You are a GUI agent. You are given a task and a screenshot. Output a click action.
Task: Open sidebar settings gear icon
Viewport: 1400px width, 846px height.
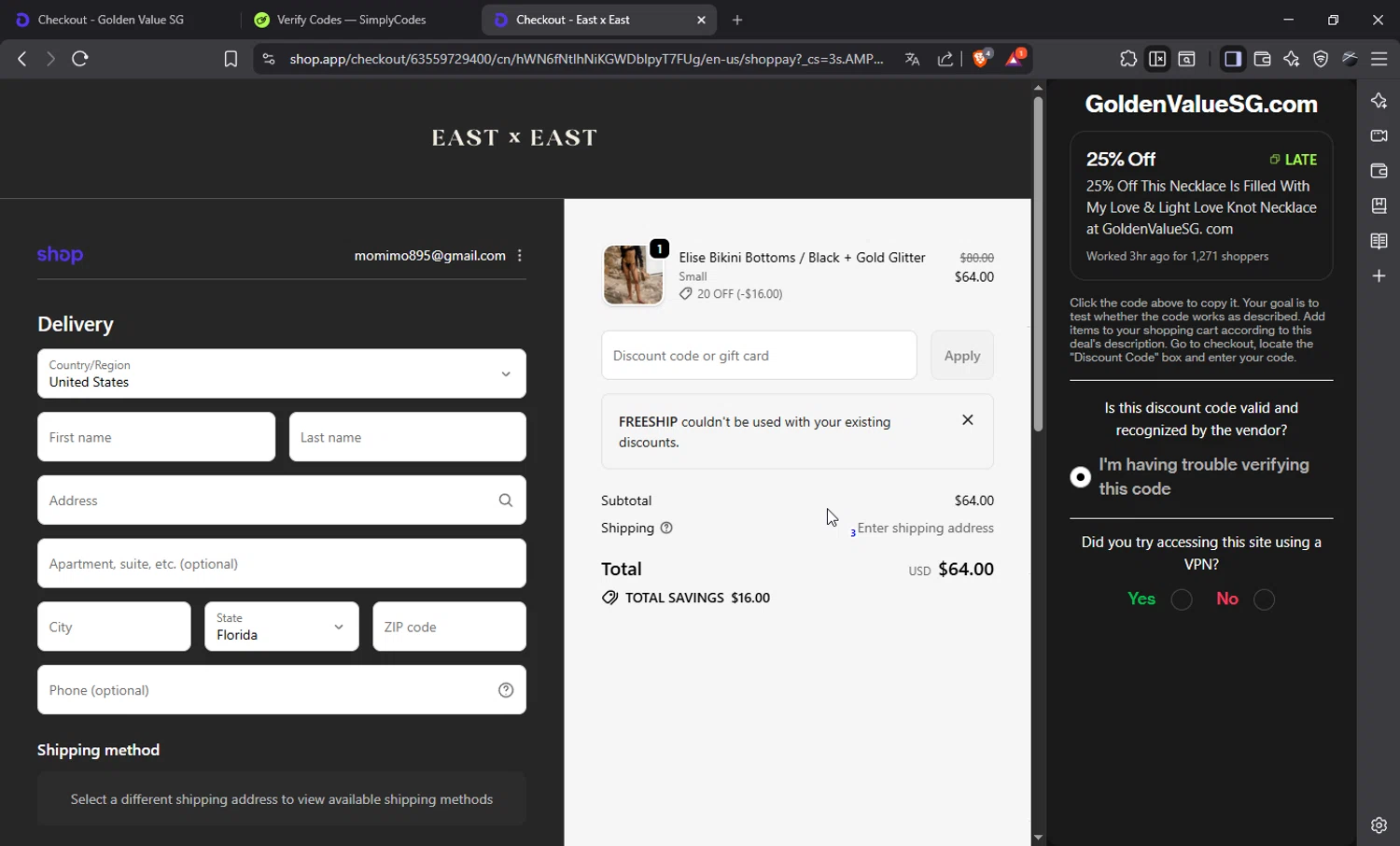tap(1379, 825)
